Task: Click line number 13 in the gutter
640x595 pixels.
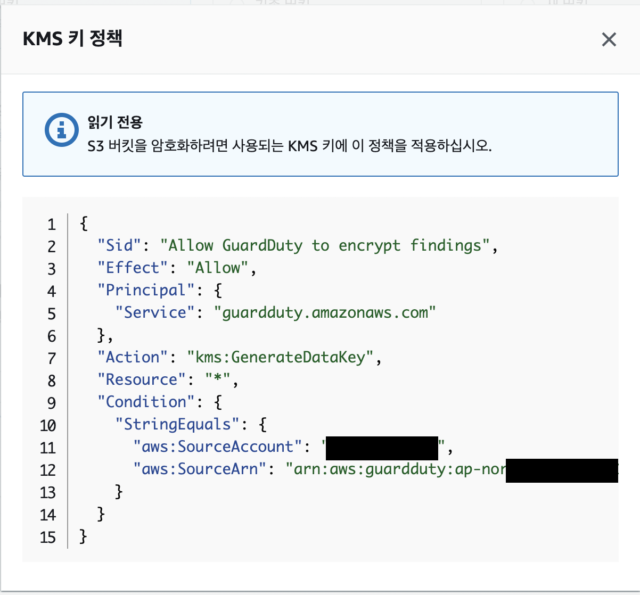Action: point(48,493)
